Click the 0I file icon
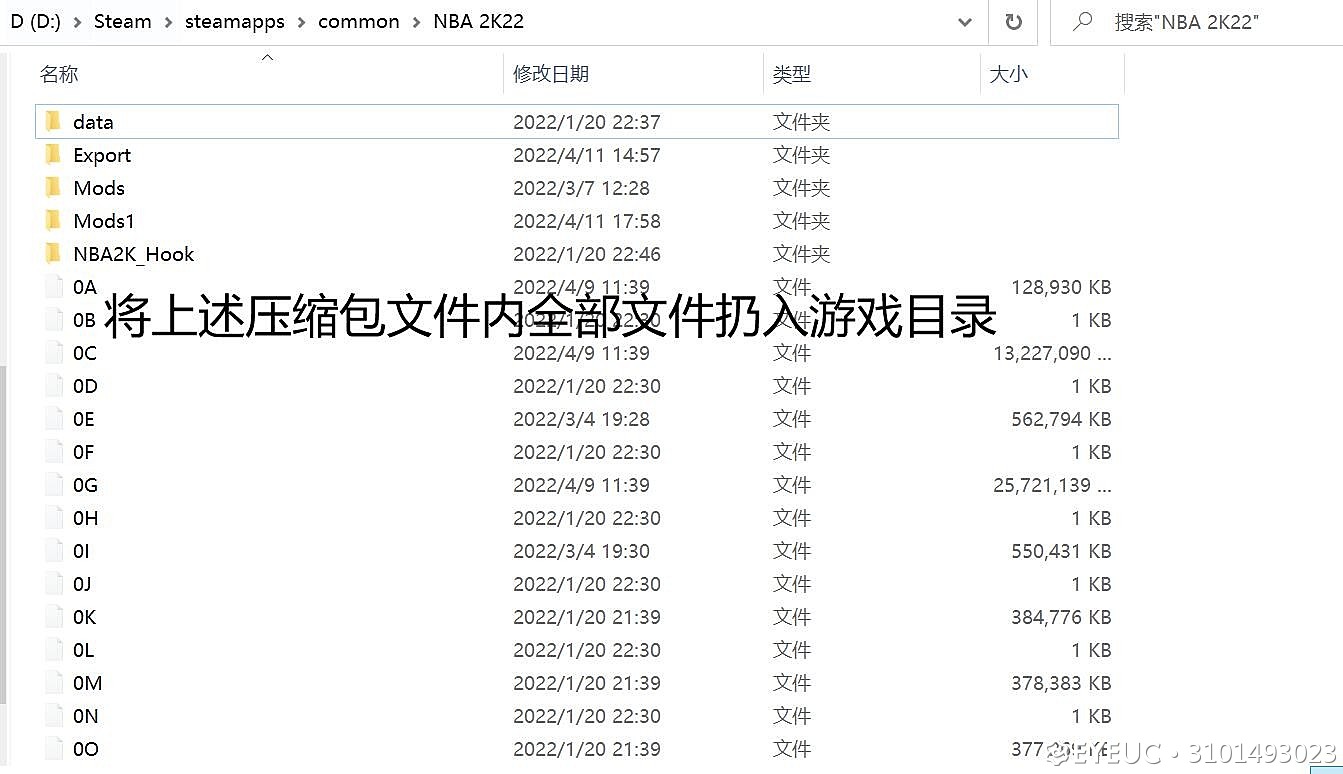Screen dimensions: 1343x774 click(54, 551)
